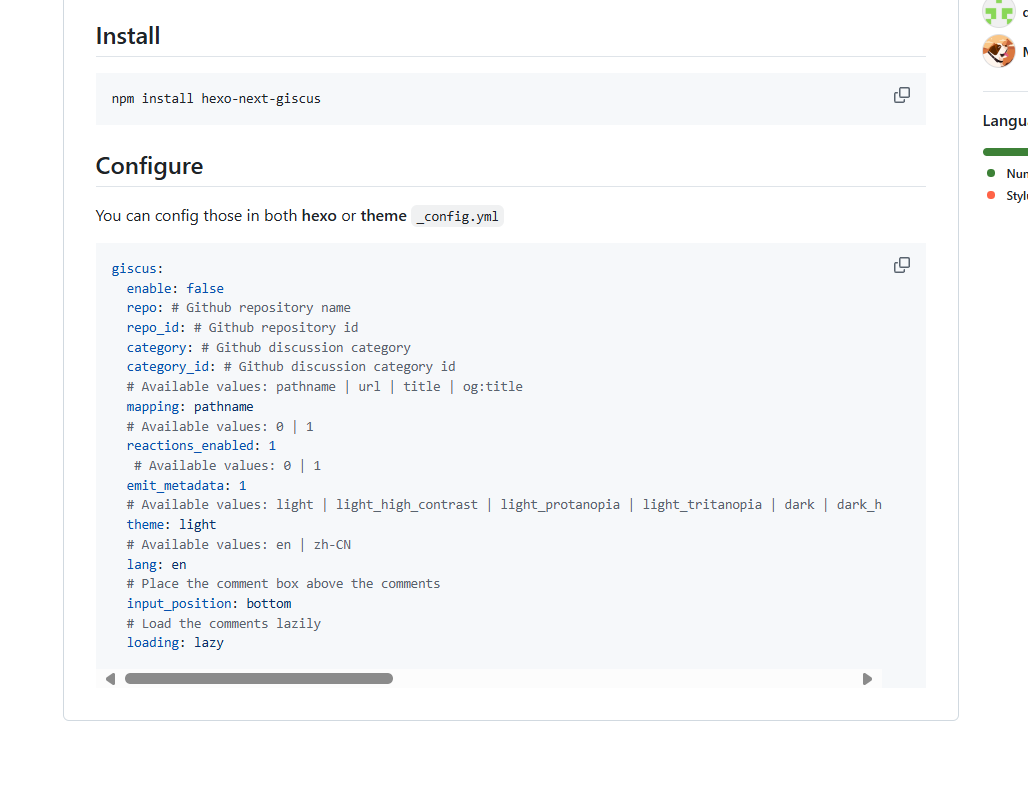Click the green language bar
This screenshot has height=788, width=1028.
coord(1005,152)
